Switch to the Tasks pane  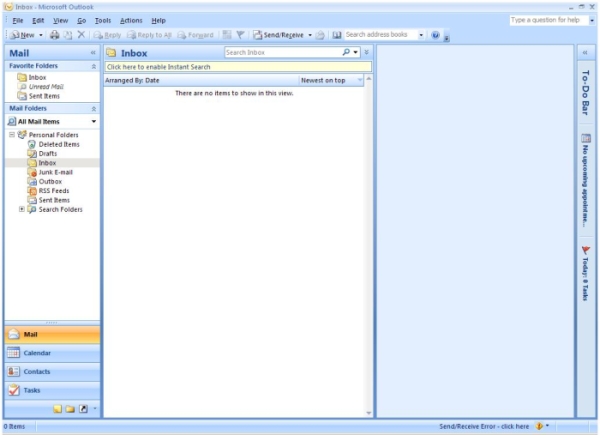click(x=52, y=390)
